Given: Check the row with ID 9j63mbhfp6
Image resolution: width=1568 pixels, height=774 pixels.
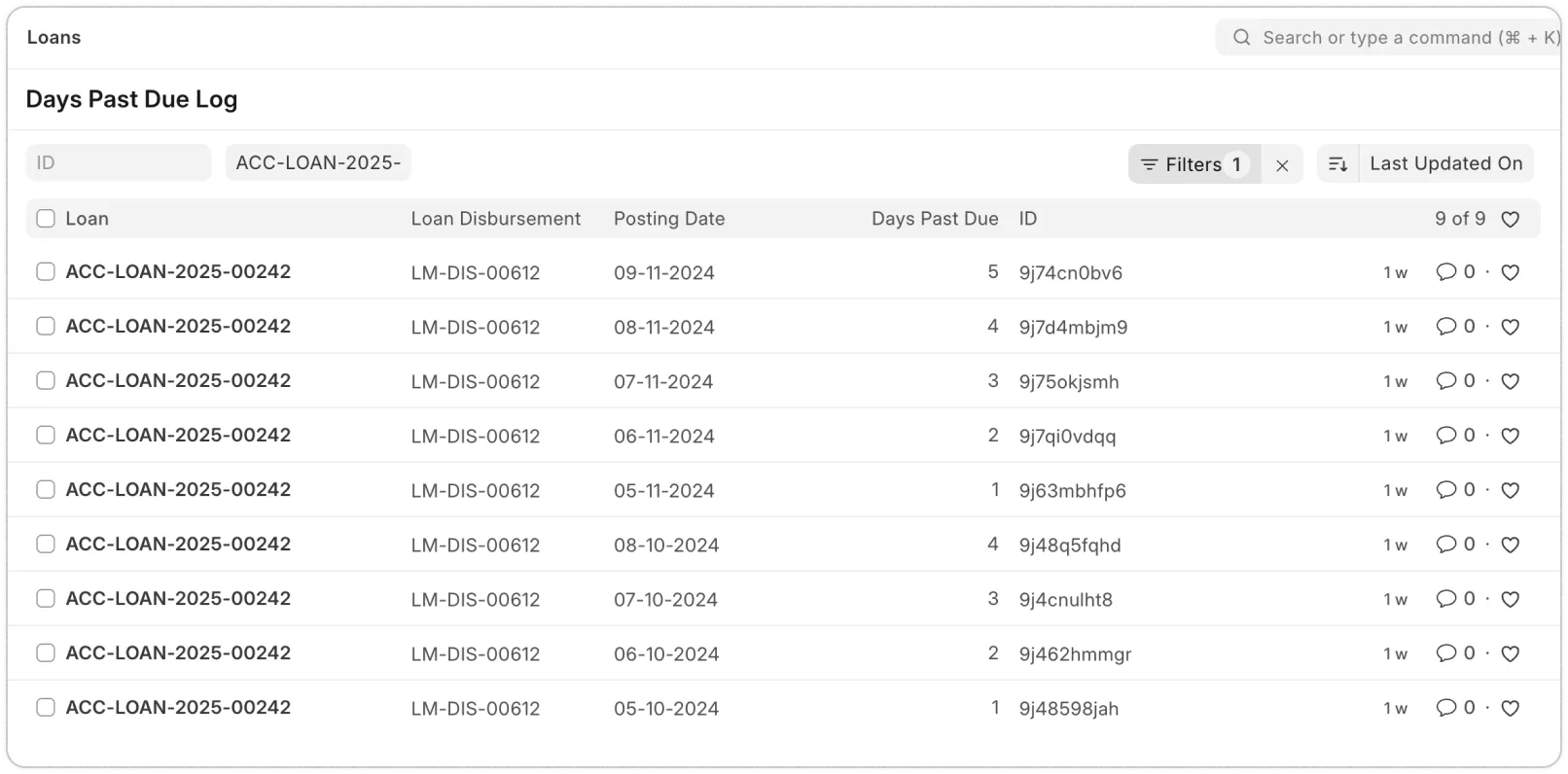Looking at the screenshot, I should point(46,490).
